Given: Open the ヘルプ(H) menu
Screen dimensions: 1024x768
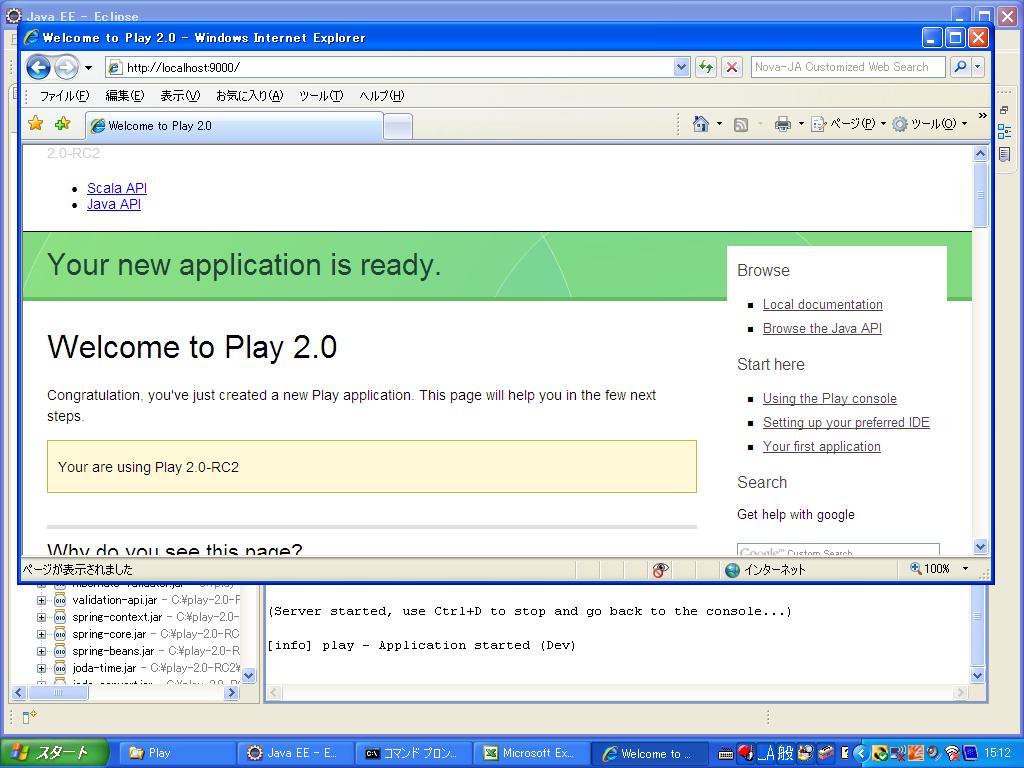Looking at the screenshot, I should pyautogui.click(x=381, y=96).
